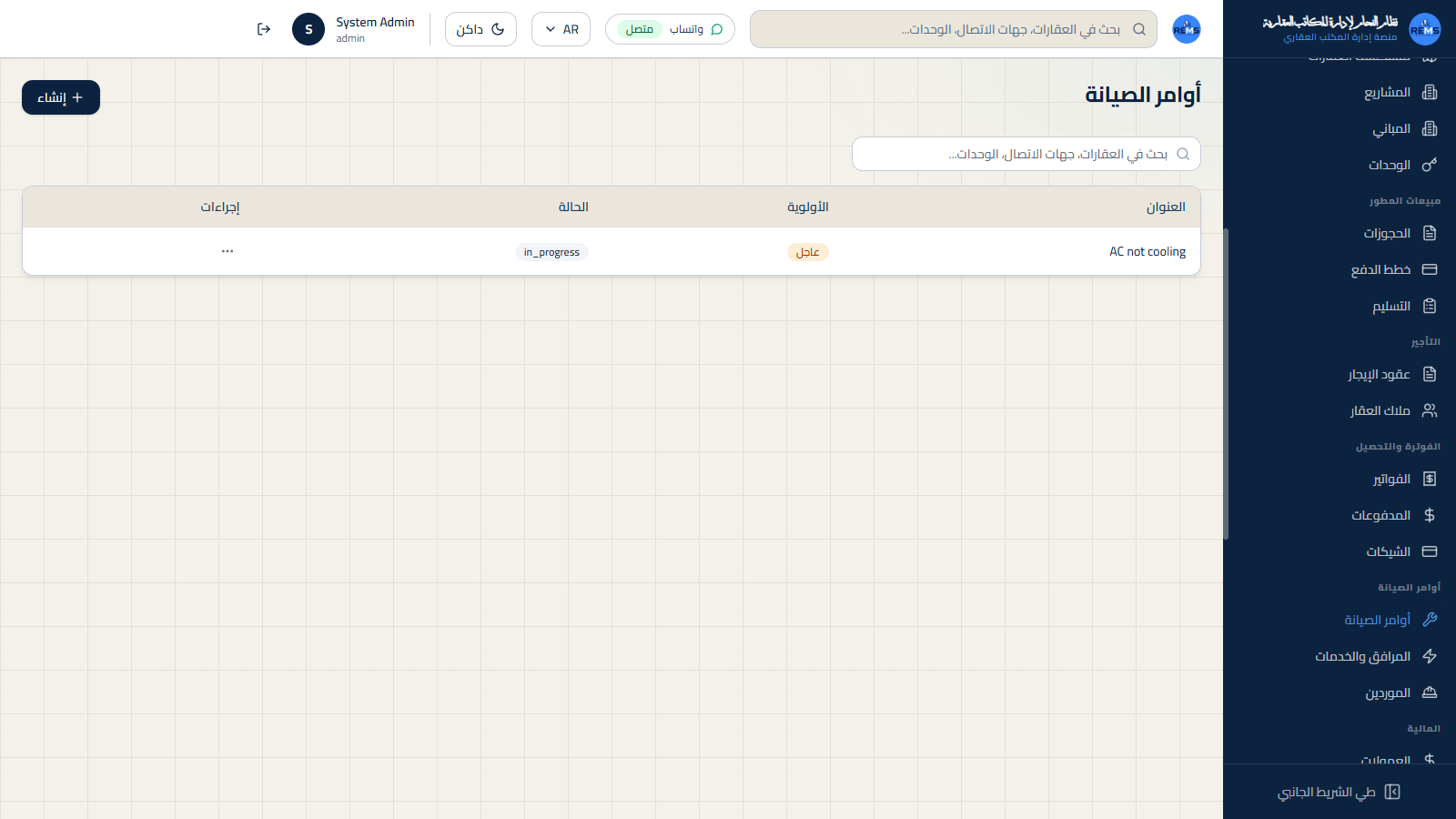
Task: Click the sidebar collapse panel icon
Action: (x=1392, y=792)
